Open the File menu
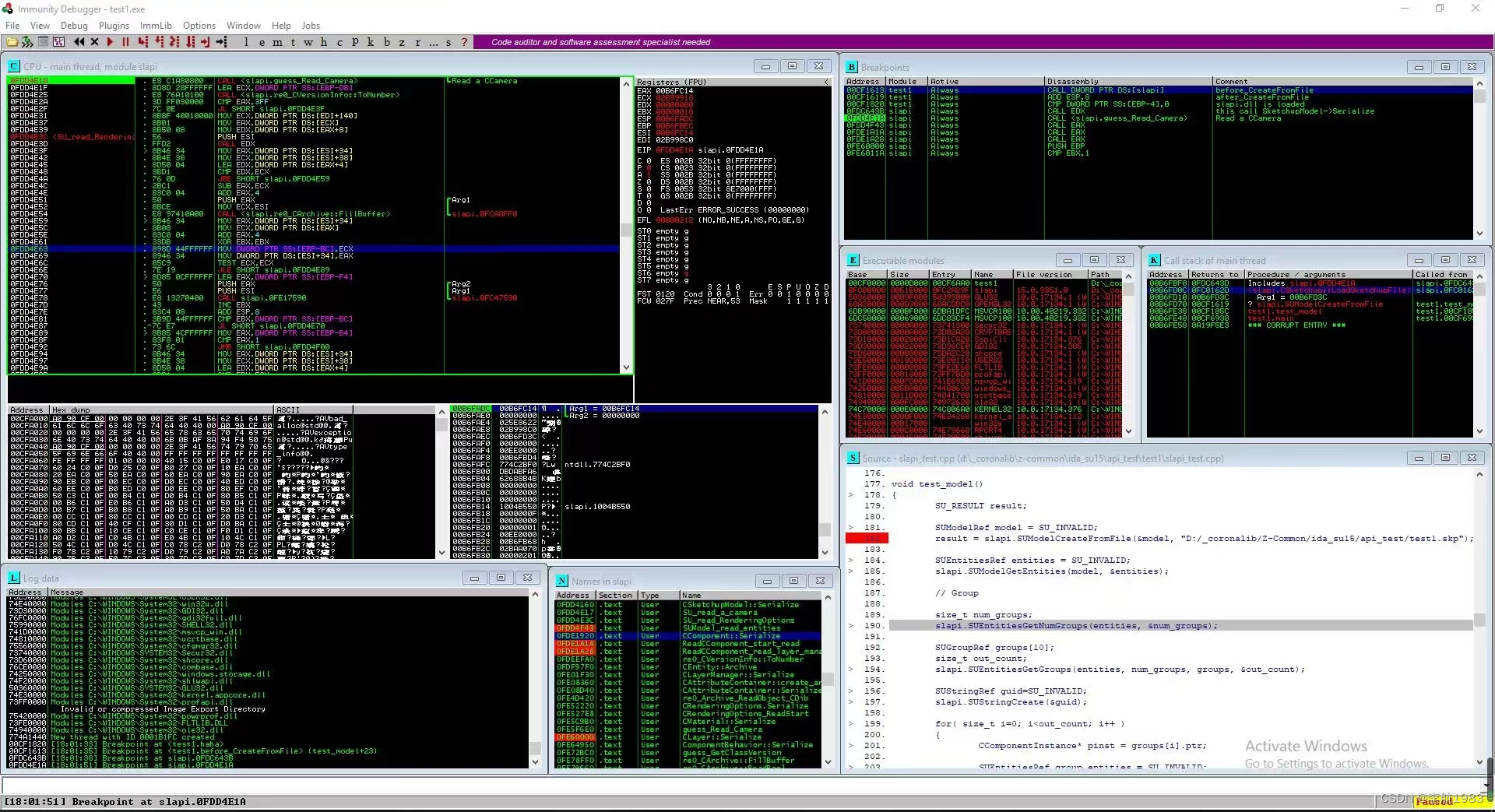 [12, 26]
